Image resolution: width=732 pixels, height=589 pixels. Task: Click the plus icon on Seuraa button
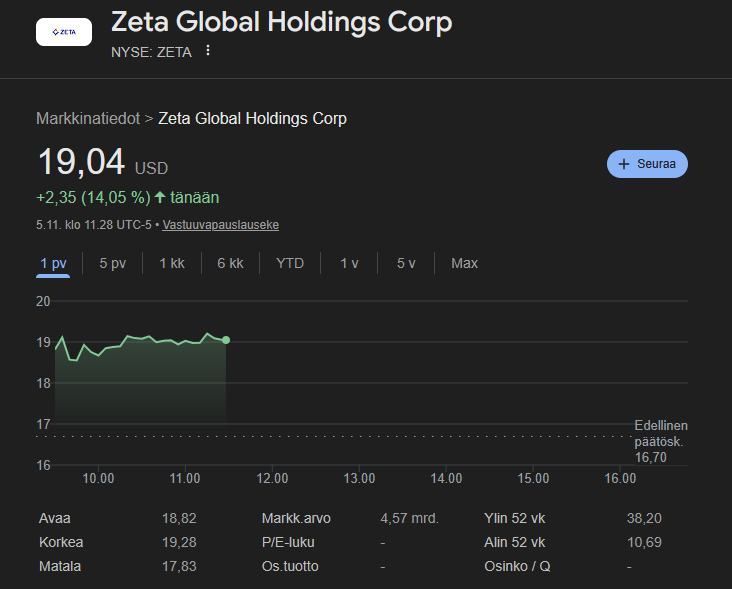624,164
